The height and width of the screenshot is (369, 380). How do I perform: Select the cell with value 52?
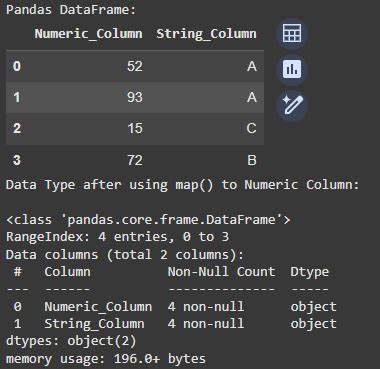135,66
